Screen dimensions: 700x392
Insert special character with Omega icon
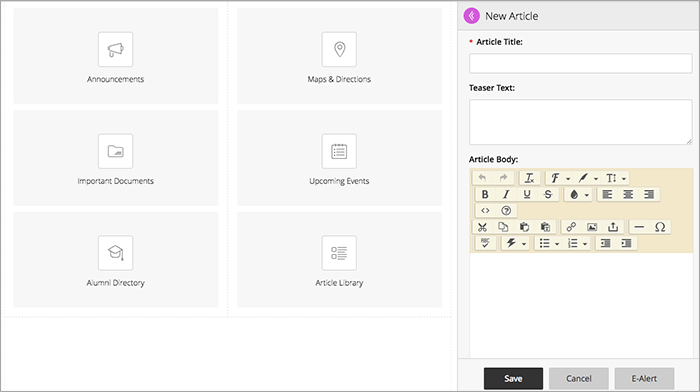660,227
